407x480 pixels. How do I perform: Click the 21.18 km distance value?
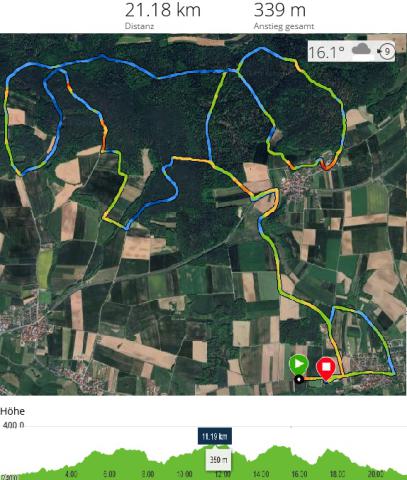pos(163,10)
